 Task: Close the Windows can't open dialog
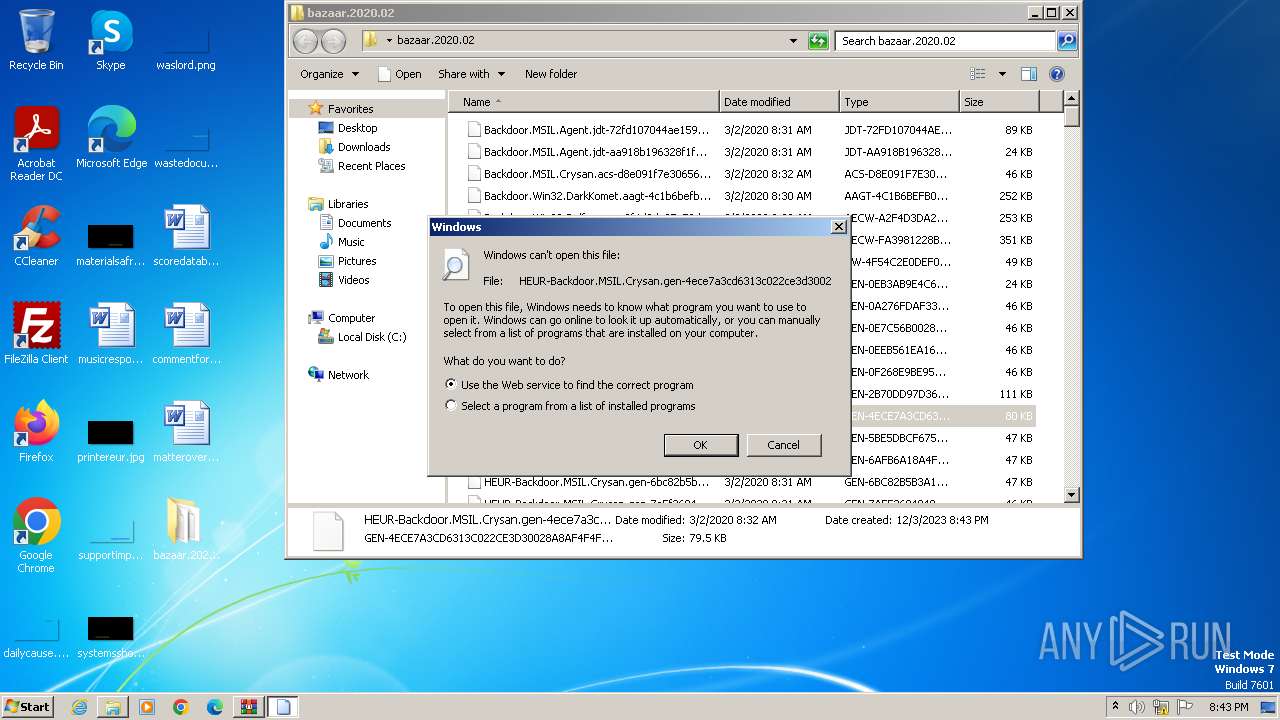tap(839, 227)
